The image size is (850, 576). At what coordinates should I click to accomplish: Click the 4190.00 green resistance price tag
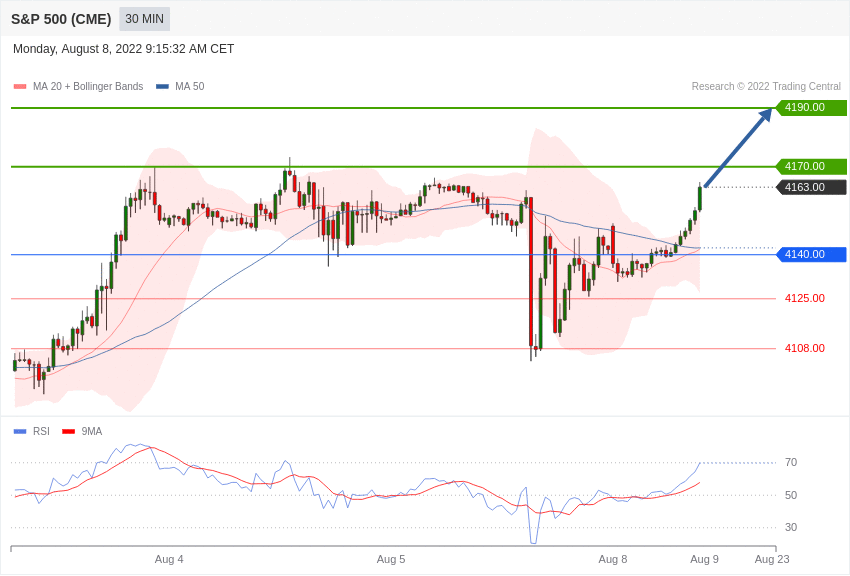(811, 107)
